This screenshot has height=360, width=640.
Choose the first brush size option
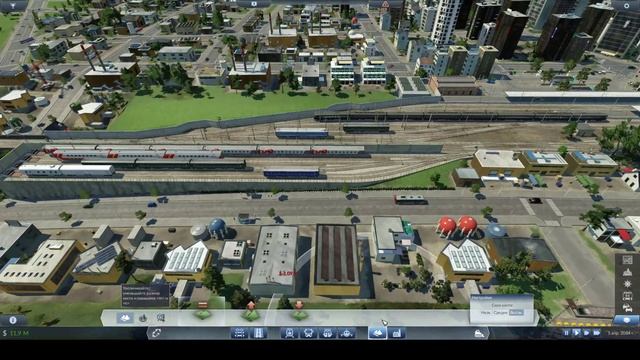[x=485, y=313]
